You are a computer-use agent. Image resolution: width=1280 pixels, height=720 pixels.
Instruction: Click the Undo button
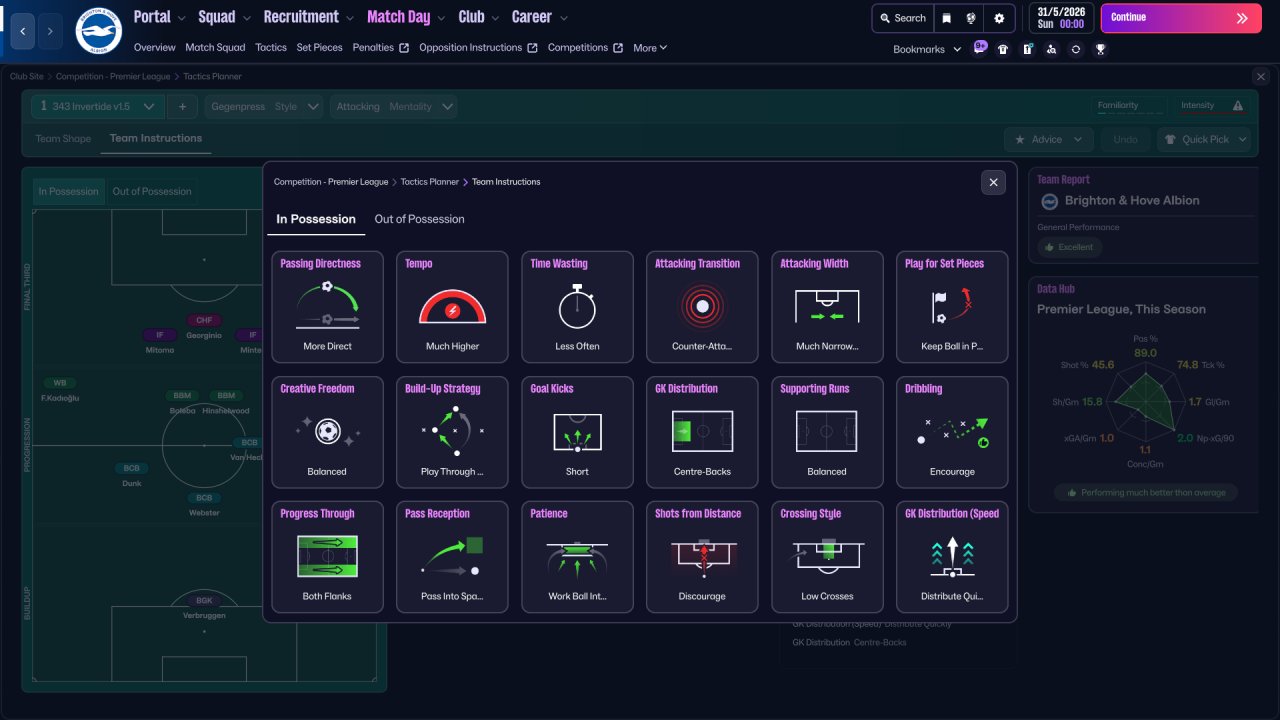pos(1125,139)
